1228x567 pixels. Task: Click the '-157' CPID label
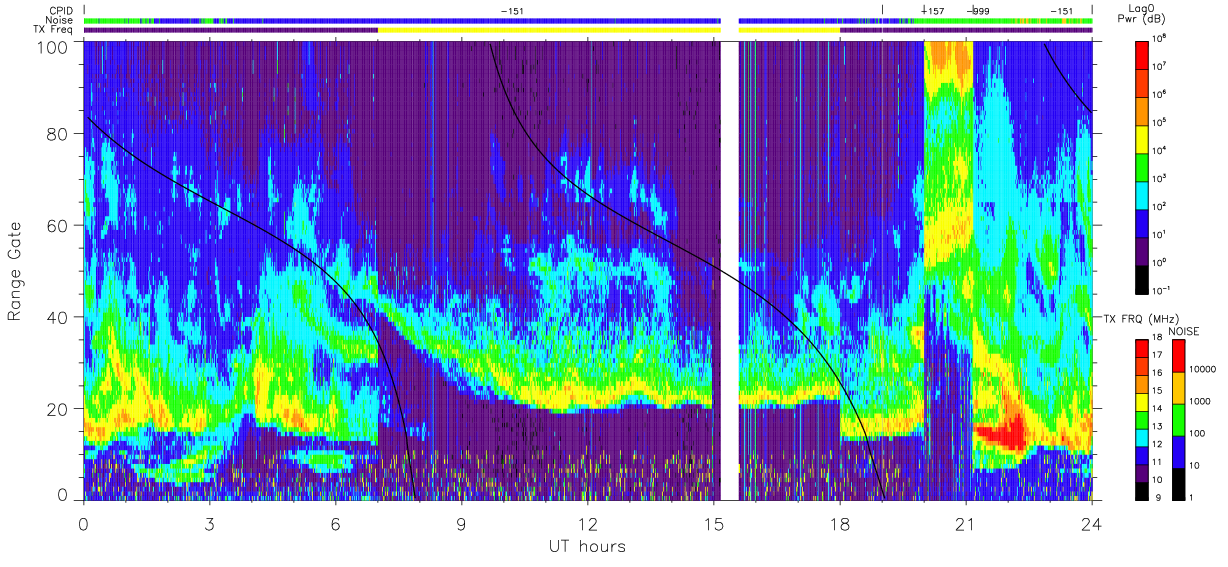point(932,11)
